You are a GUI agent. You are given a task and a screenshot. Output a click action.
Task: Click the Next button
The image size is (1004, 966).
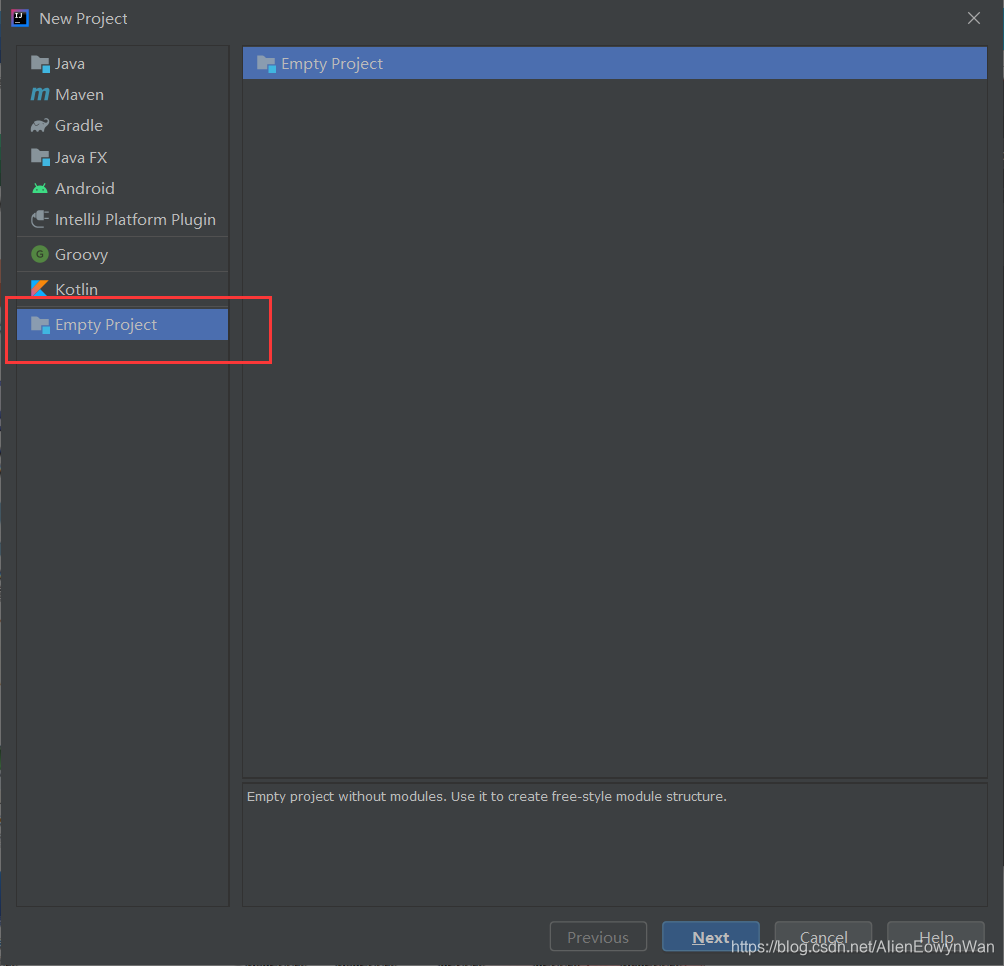coord(711,937)
